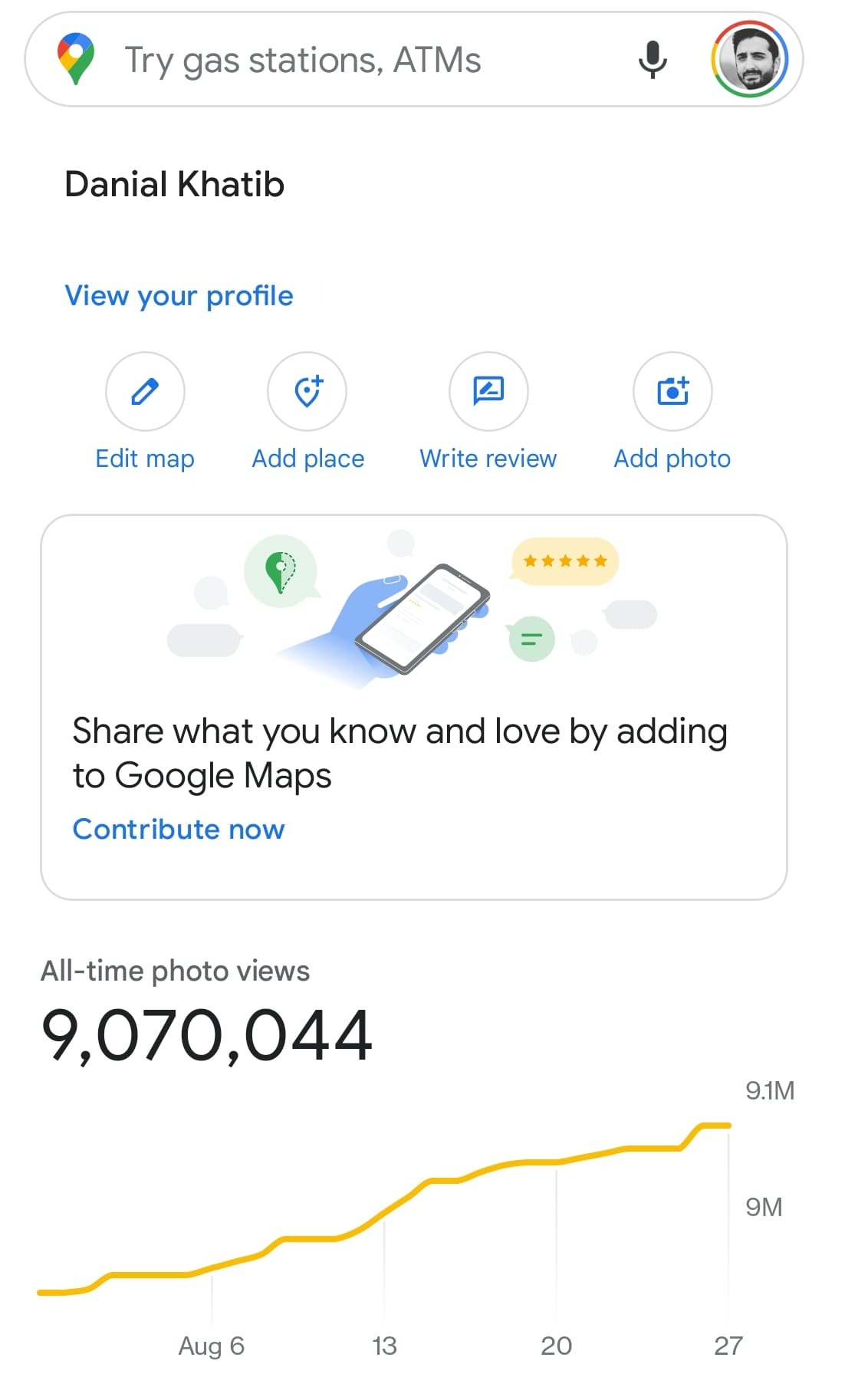Tap the Add photo camera icon
868x1374 pixels.
click(672, 391)
